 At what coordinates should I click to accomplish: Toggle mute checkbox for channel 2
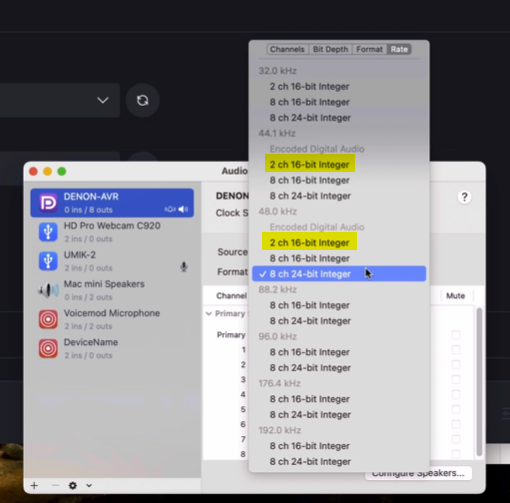[456, 364]
